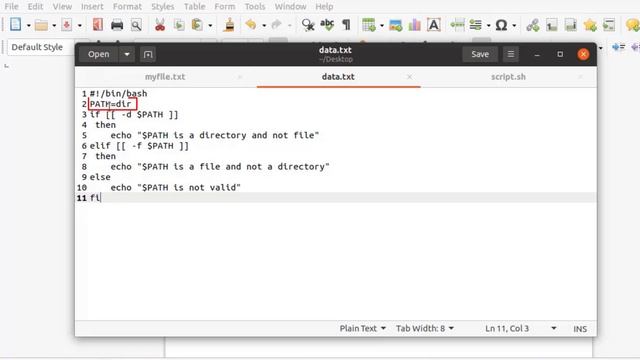Click the Insert Chart icon
Viewport: 640px width, 360px height.
414,25
